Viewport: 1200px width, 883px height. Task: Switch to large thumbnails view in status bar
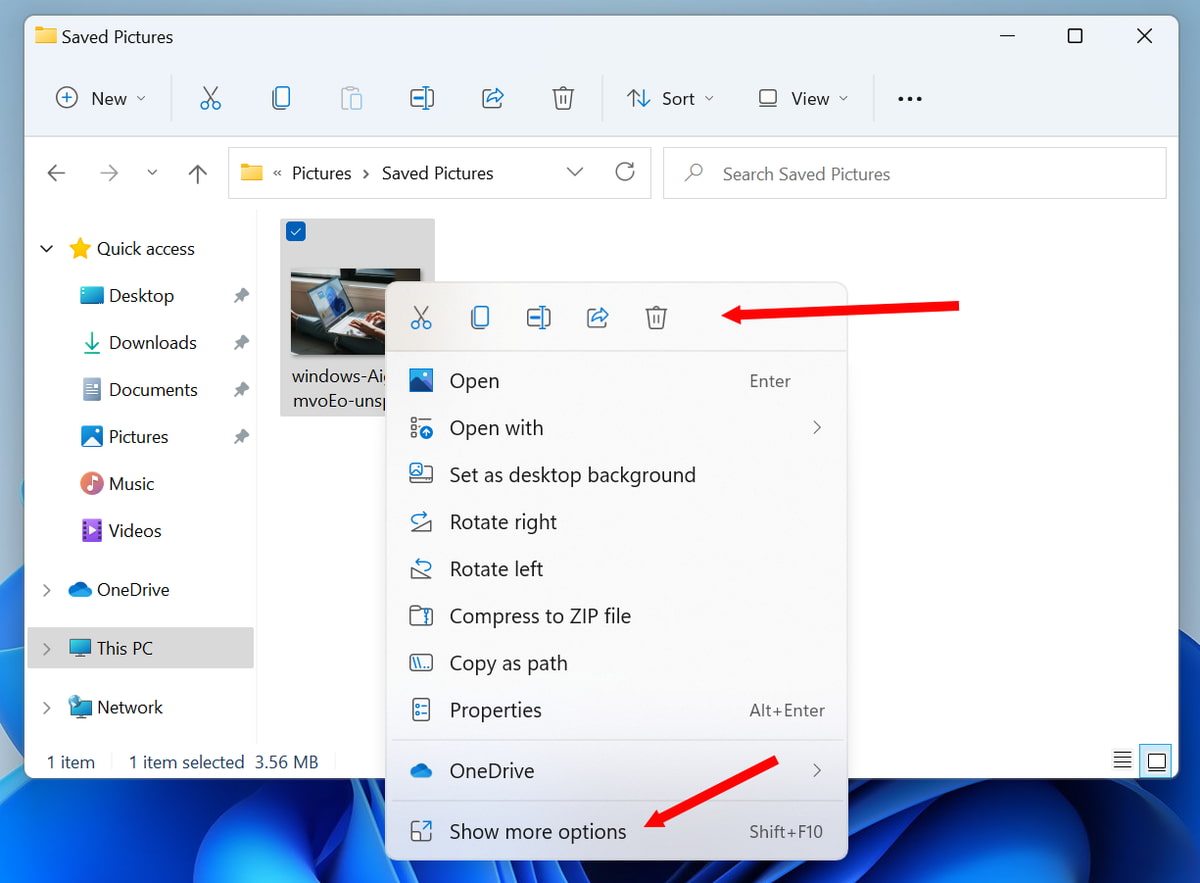tap(1157, 761)
